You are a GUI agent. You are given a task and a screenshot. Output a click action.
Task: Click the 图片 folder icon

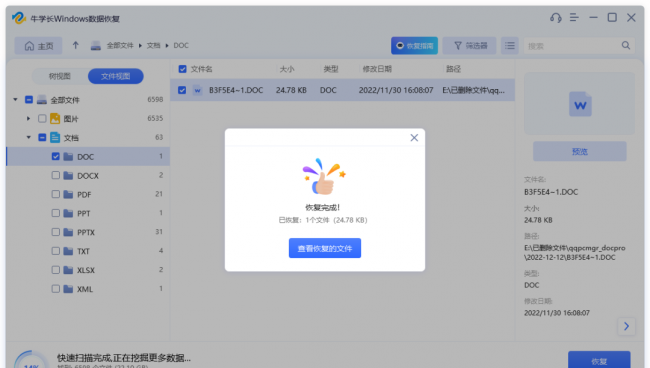point(55,119)
